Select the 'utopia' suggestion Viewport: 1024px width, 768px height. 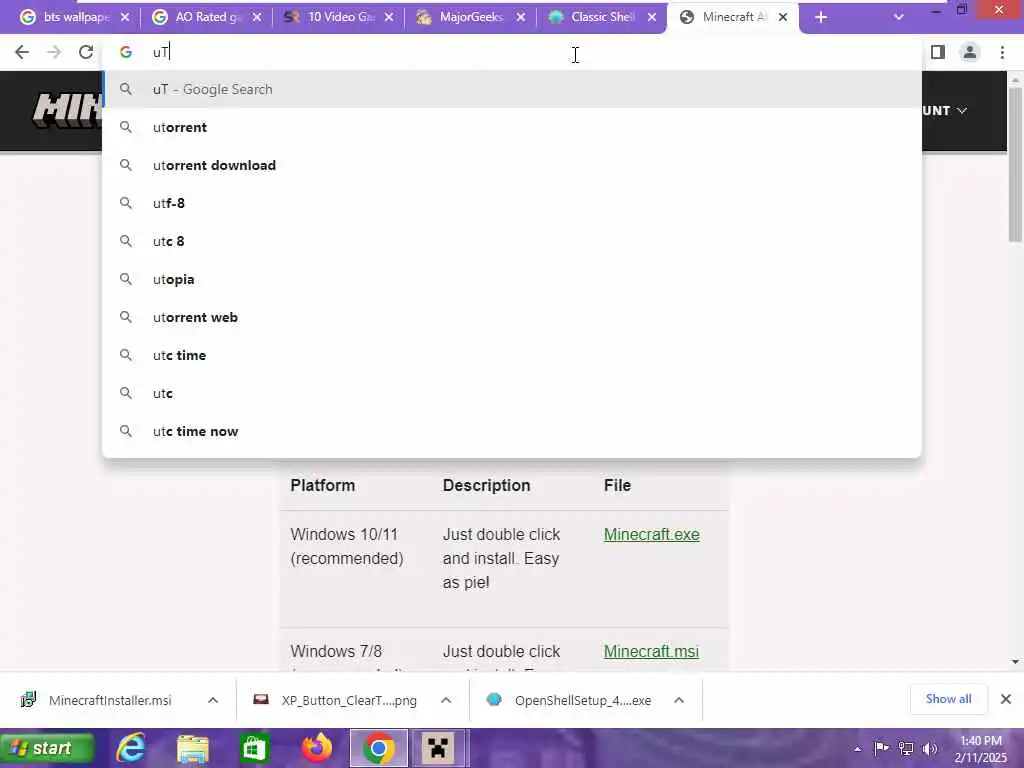512,280
